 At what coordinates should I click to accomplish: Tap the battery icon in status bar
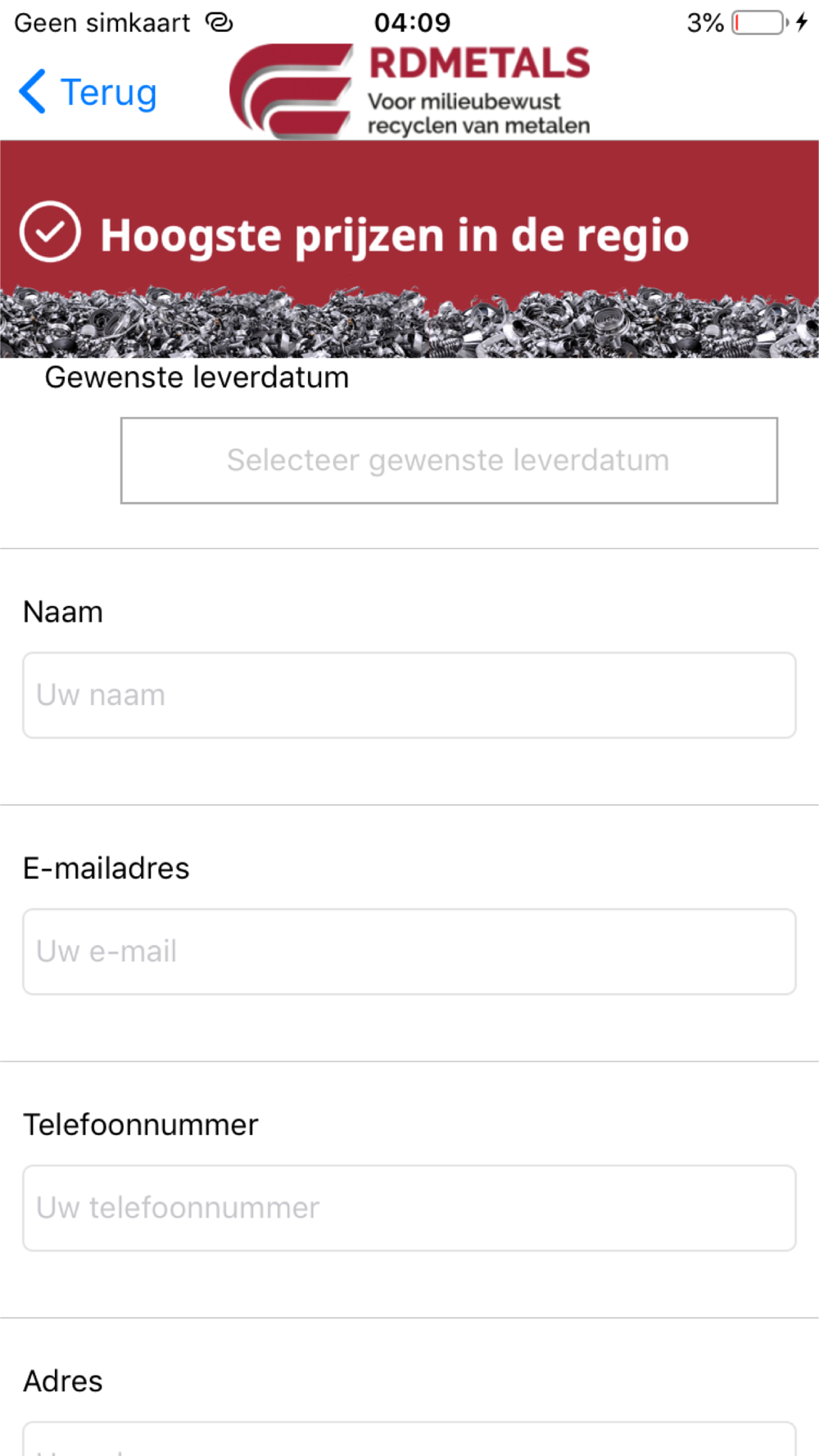tap(760, 22)
